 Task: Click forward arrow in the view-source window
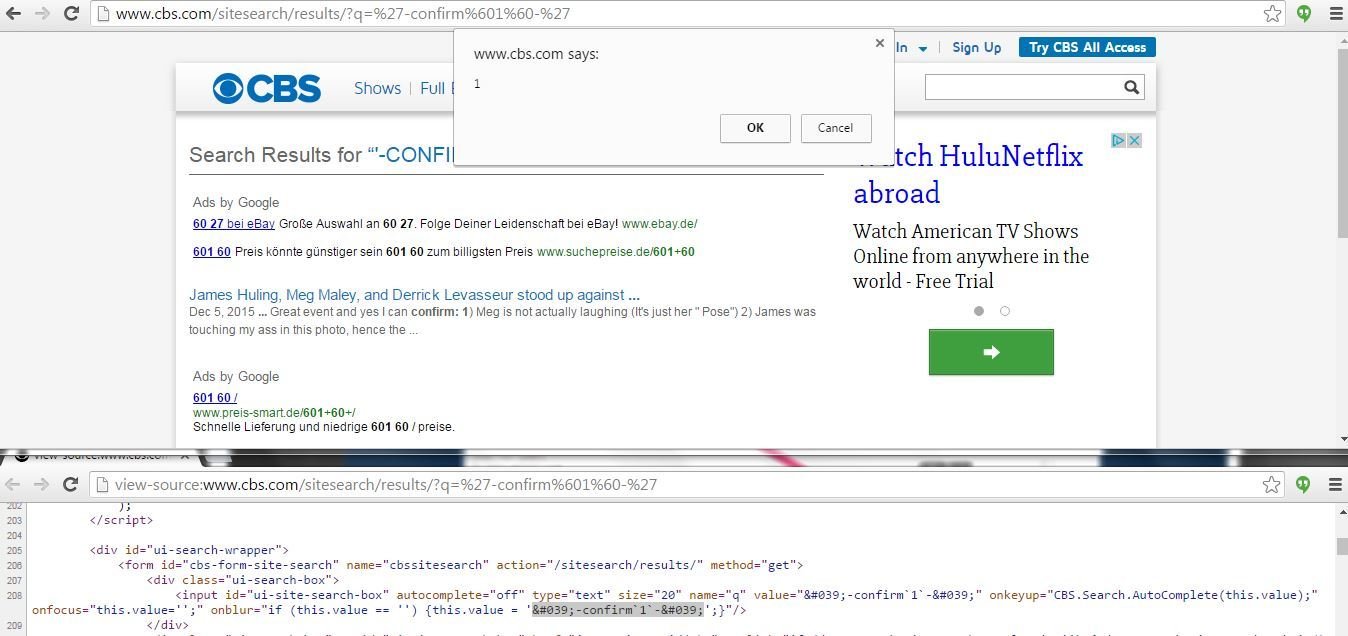point(42,484)
